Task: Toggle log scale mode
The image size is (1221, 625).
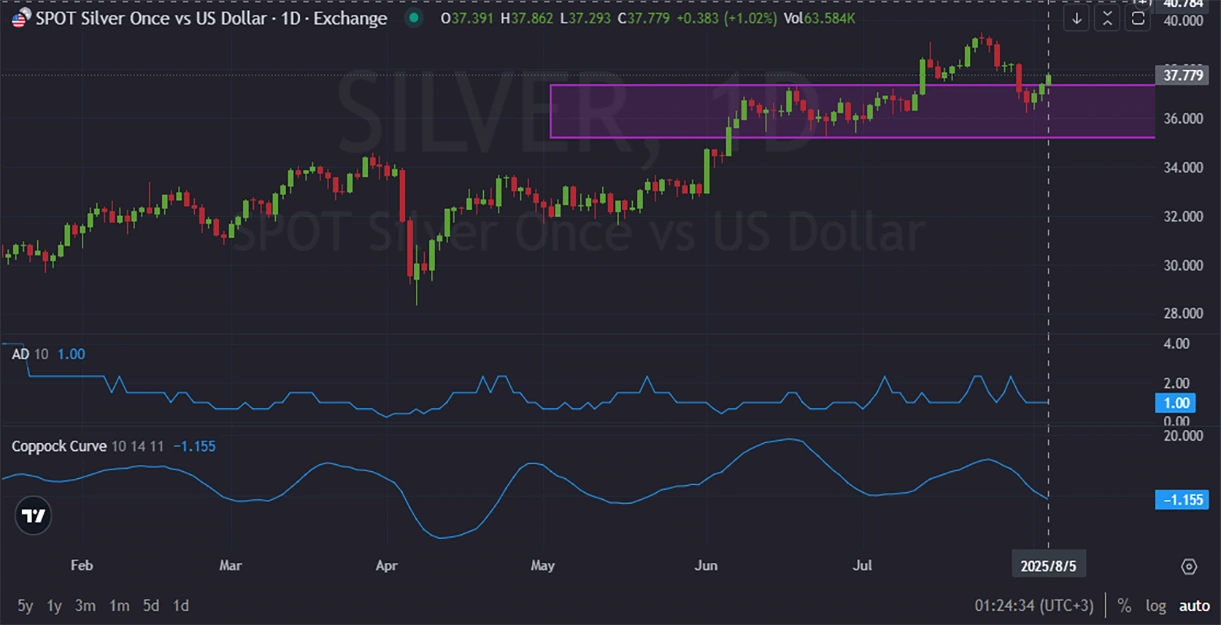Action: [1156, 605]
